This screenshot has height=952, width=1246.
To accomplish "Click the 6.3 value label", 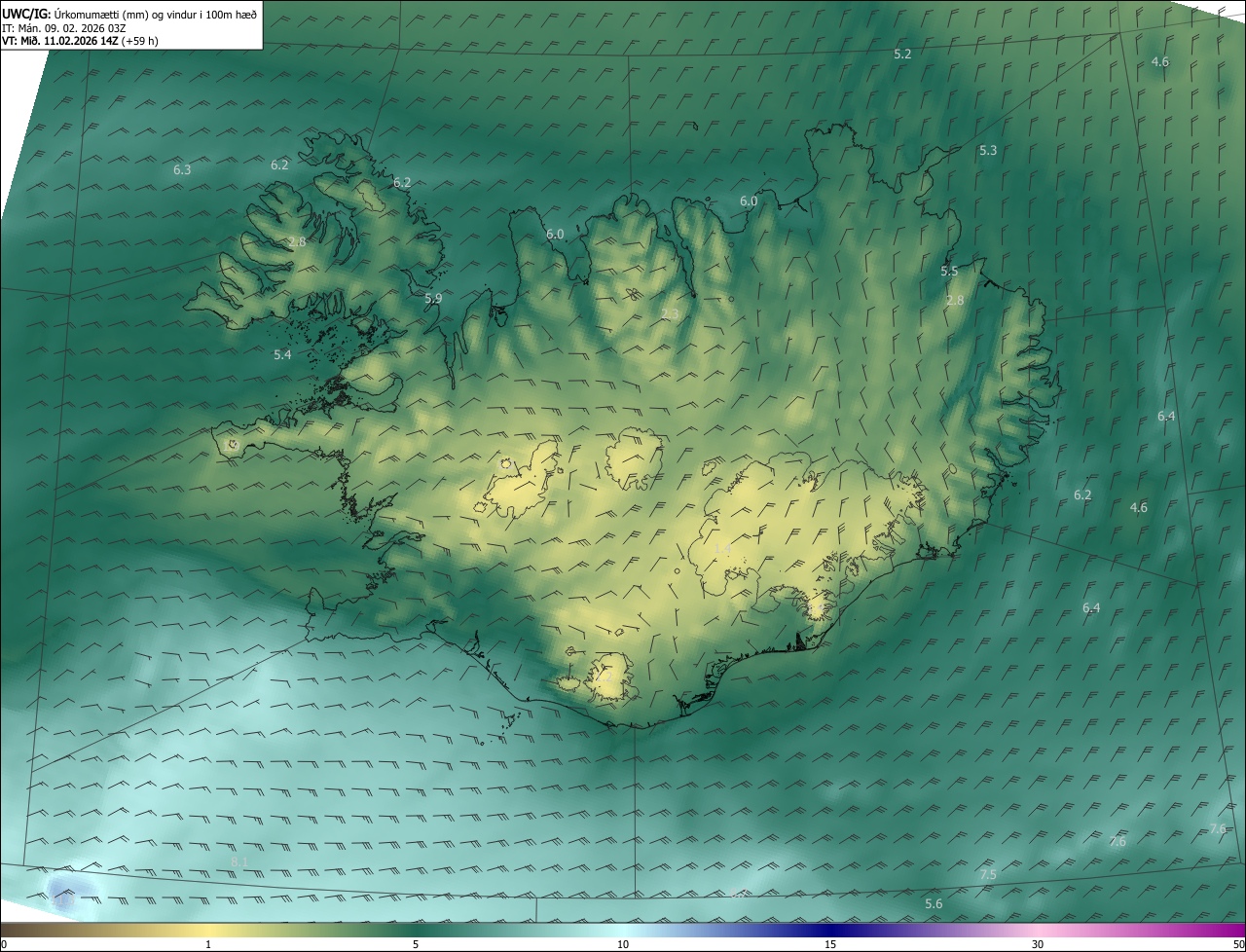I will coord(182,169).
